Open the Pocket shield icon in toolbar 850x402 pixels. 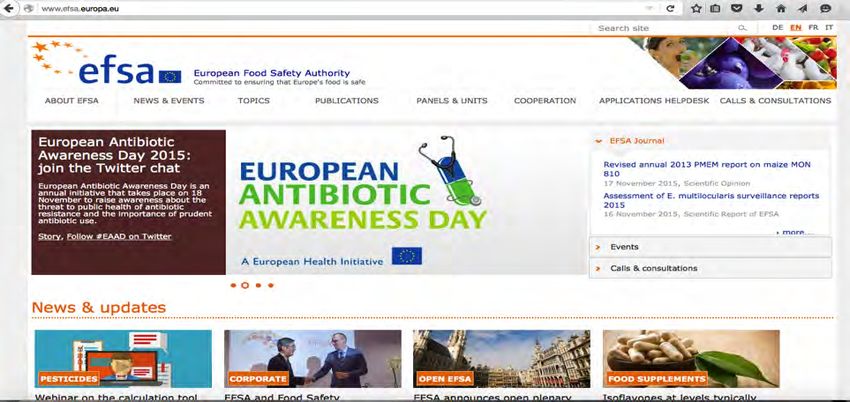point(737,8)
